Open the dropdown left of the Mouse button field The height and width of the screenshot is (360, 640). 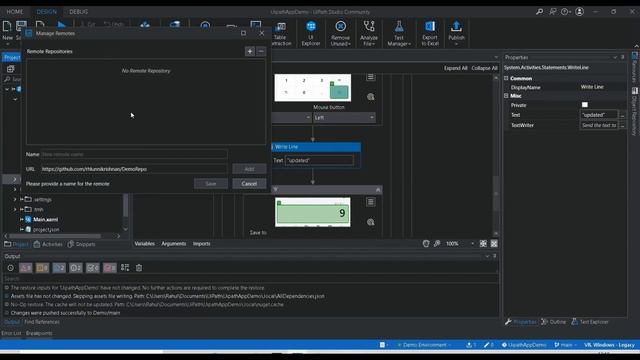click(x=292, y=118)
